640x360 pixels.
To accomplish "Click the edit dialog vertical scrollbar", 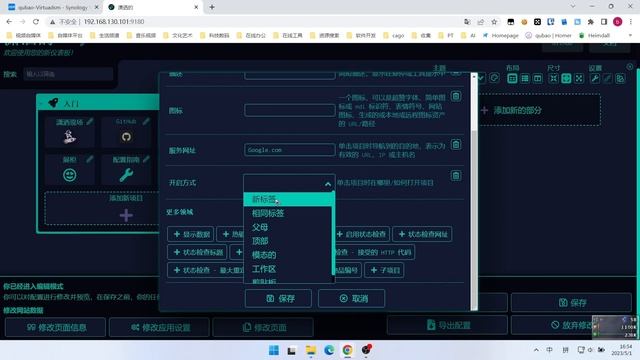I will [x=474, y=192].
